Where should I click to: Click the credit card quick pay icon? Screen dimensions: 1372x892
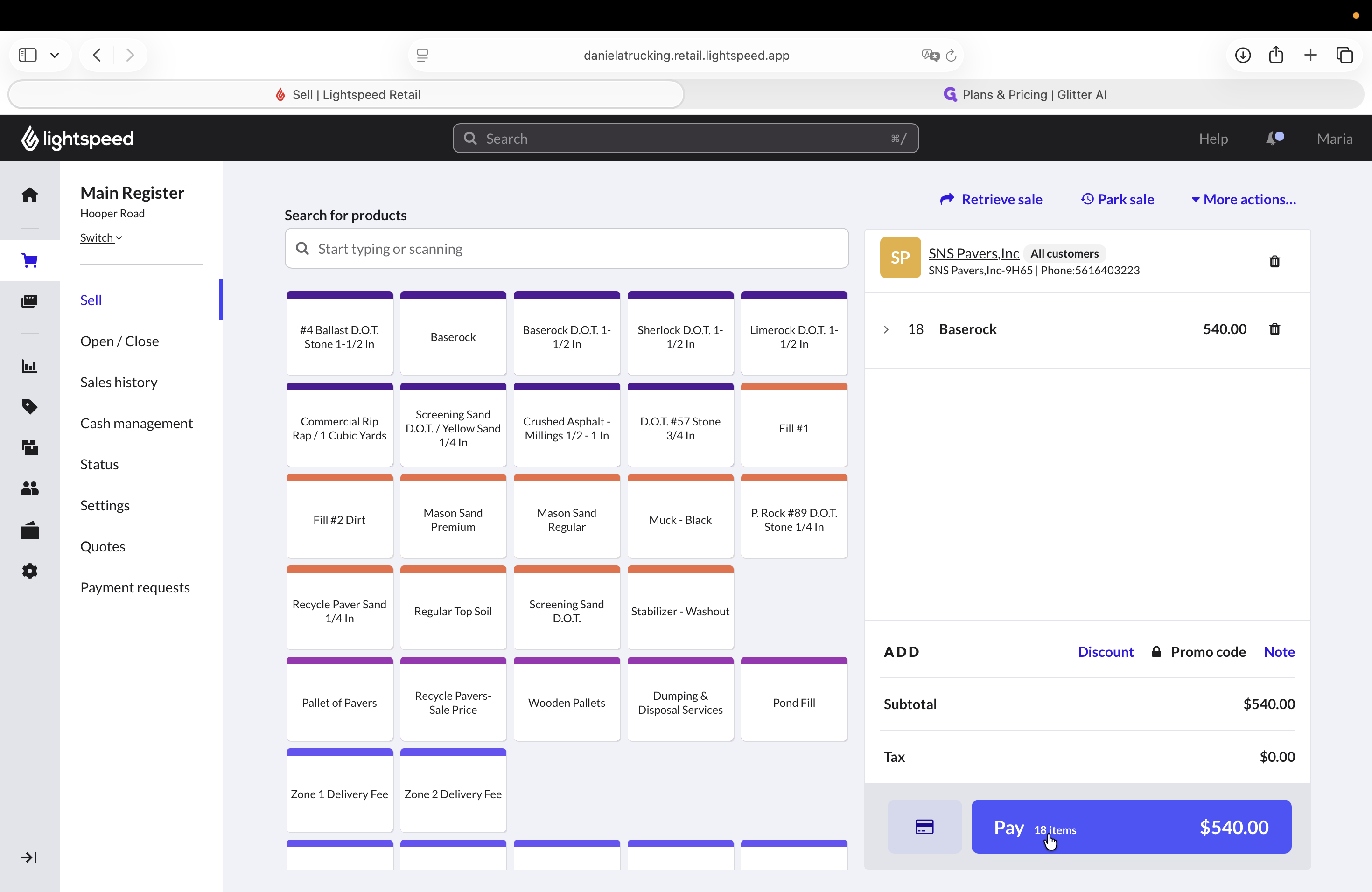click(924, 826)
